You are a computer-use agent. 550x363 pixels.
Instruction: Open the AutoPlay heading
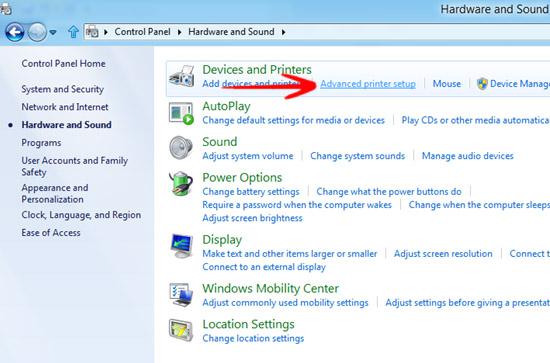coord(226,106)
